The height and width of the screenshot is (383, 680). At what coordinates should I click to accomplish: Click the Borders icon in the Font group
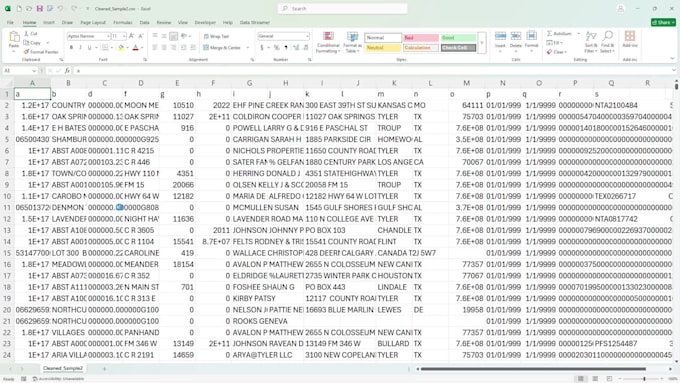[x=105, y=48]
